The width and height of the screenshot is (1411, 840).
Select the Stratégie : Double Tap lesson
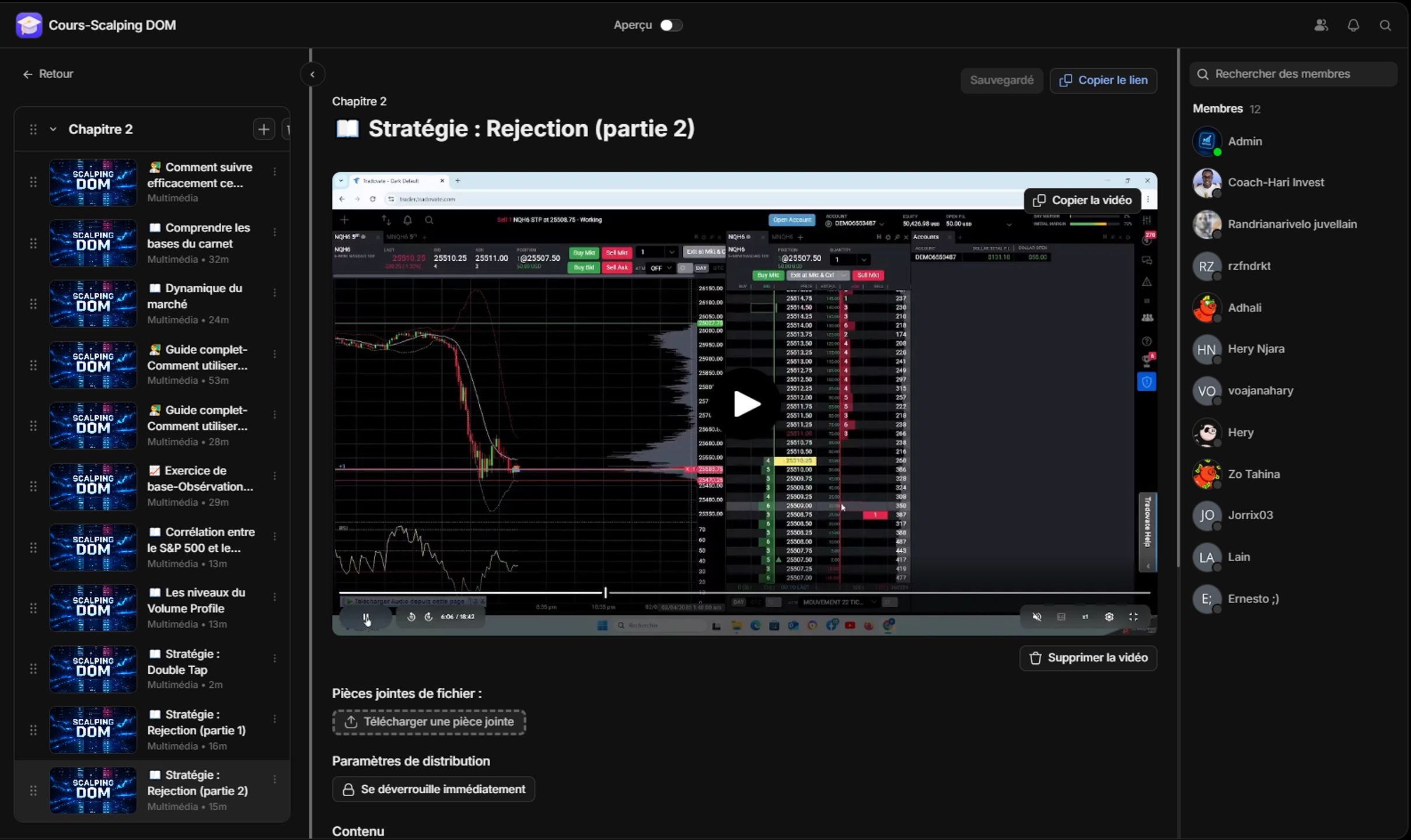(x=152, y=668)
